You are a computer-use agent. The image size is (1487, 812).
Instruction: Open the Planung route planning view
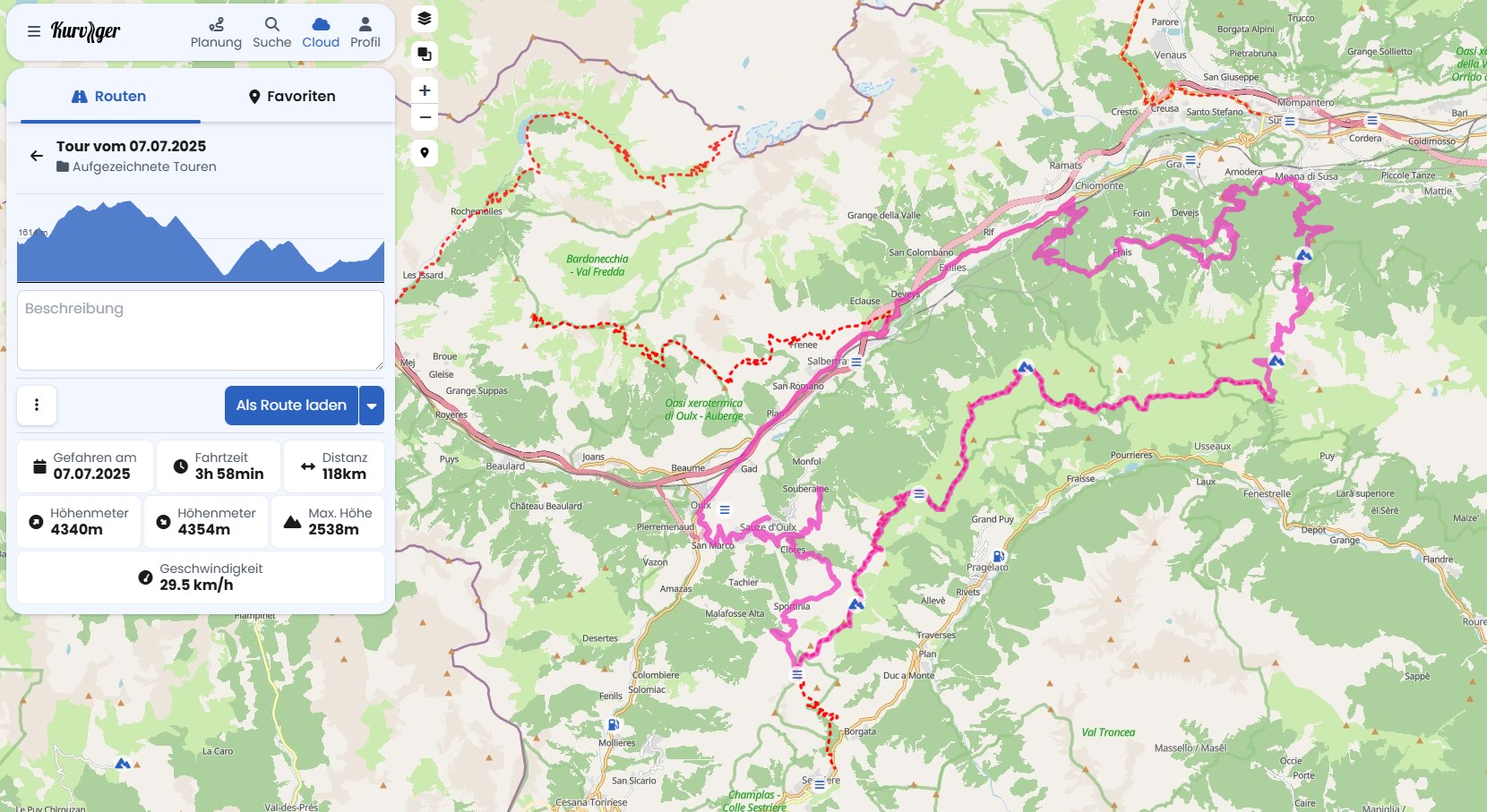216,32
